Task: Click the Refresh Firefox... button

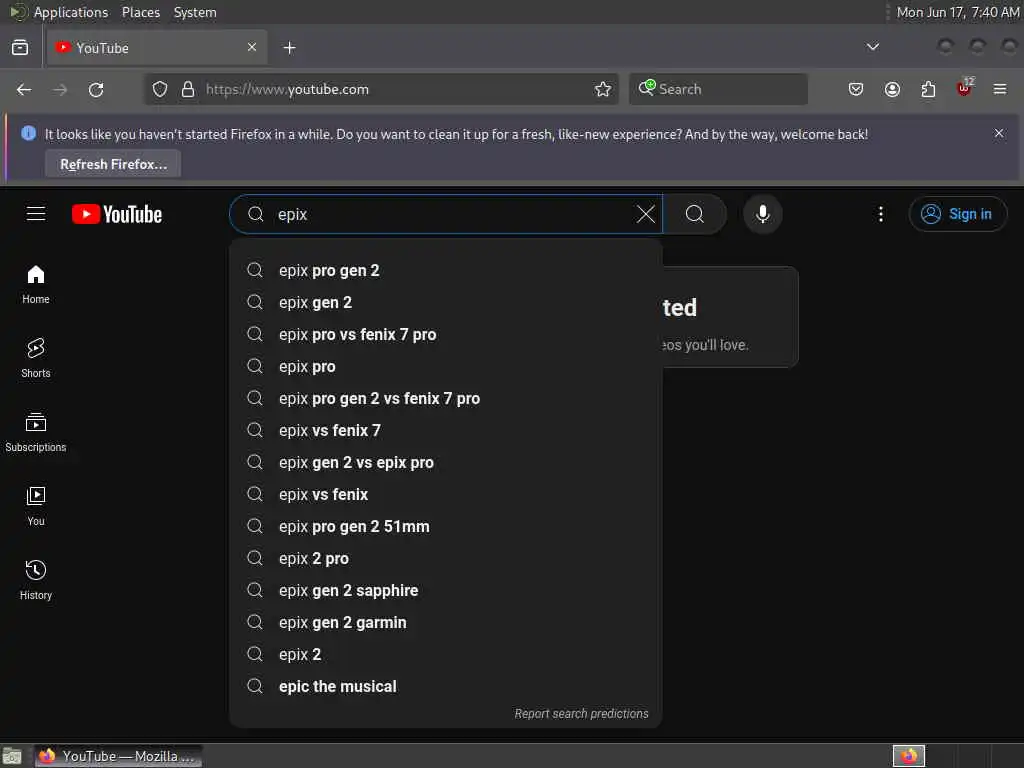Action: [x=113, y=164]
